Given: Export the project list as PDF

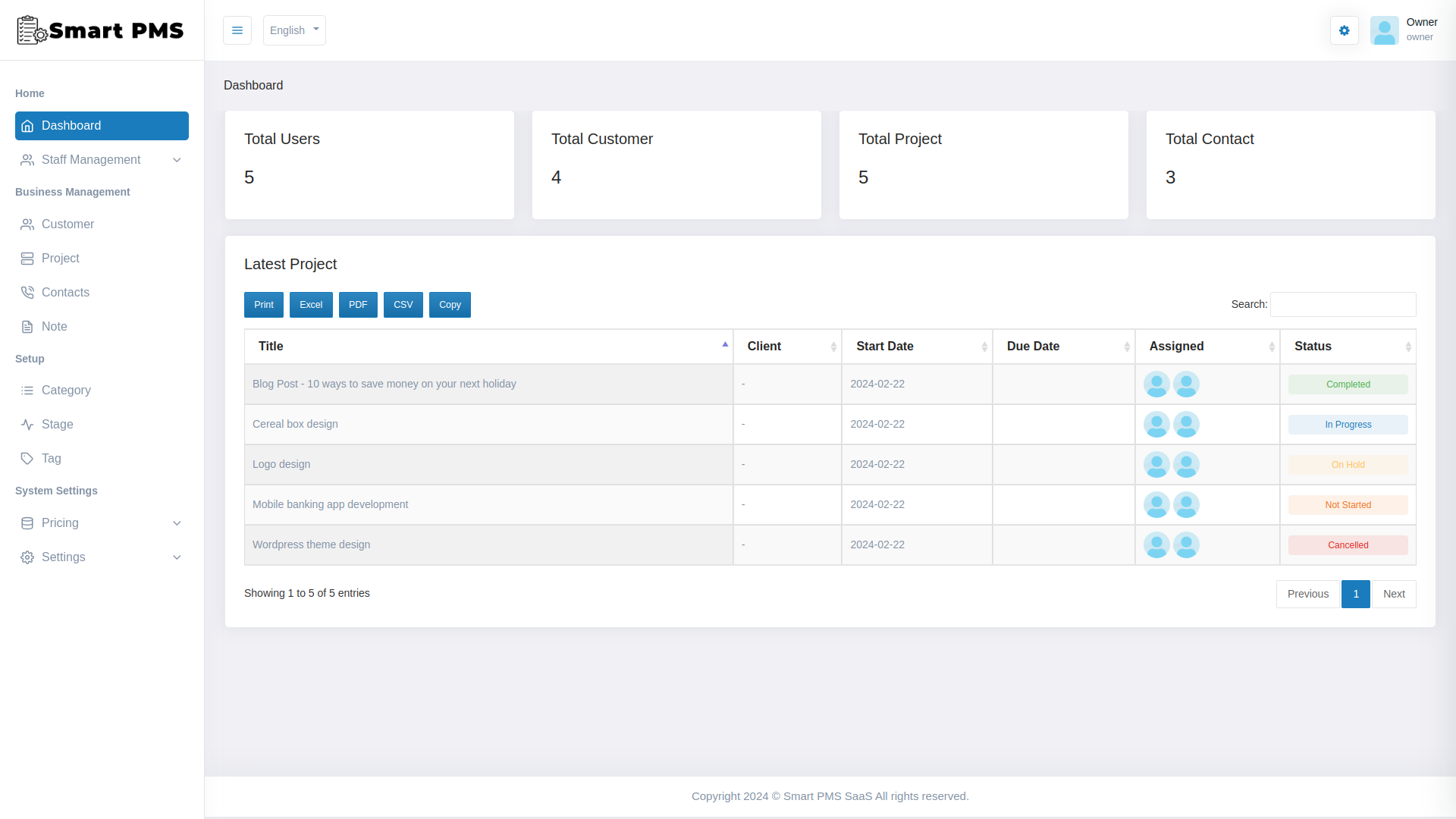Looking at the screenshot, I should [358, 305].
